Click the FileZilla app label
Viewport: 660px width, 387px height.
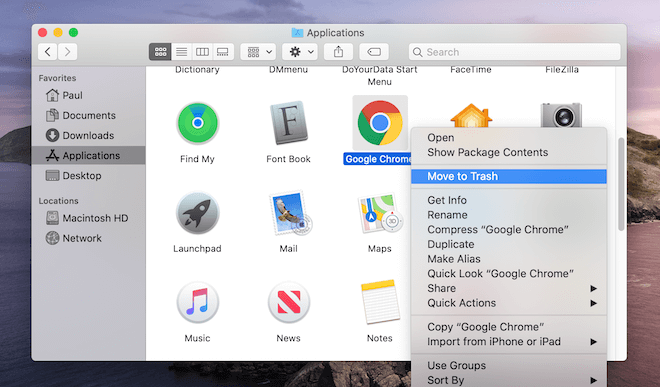coord(562,70)
